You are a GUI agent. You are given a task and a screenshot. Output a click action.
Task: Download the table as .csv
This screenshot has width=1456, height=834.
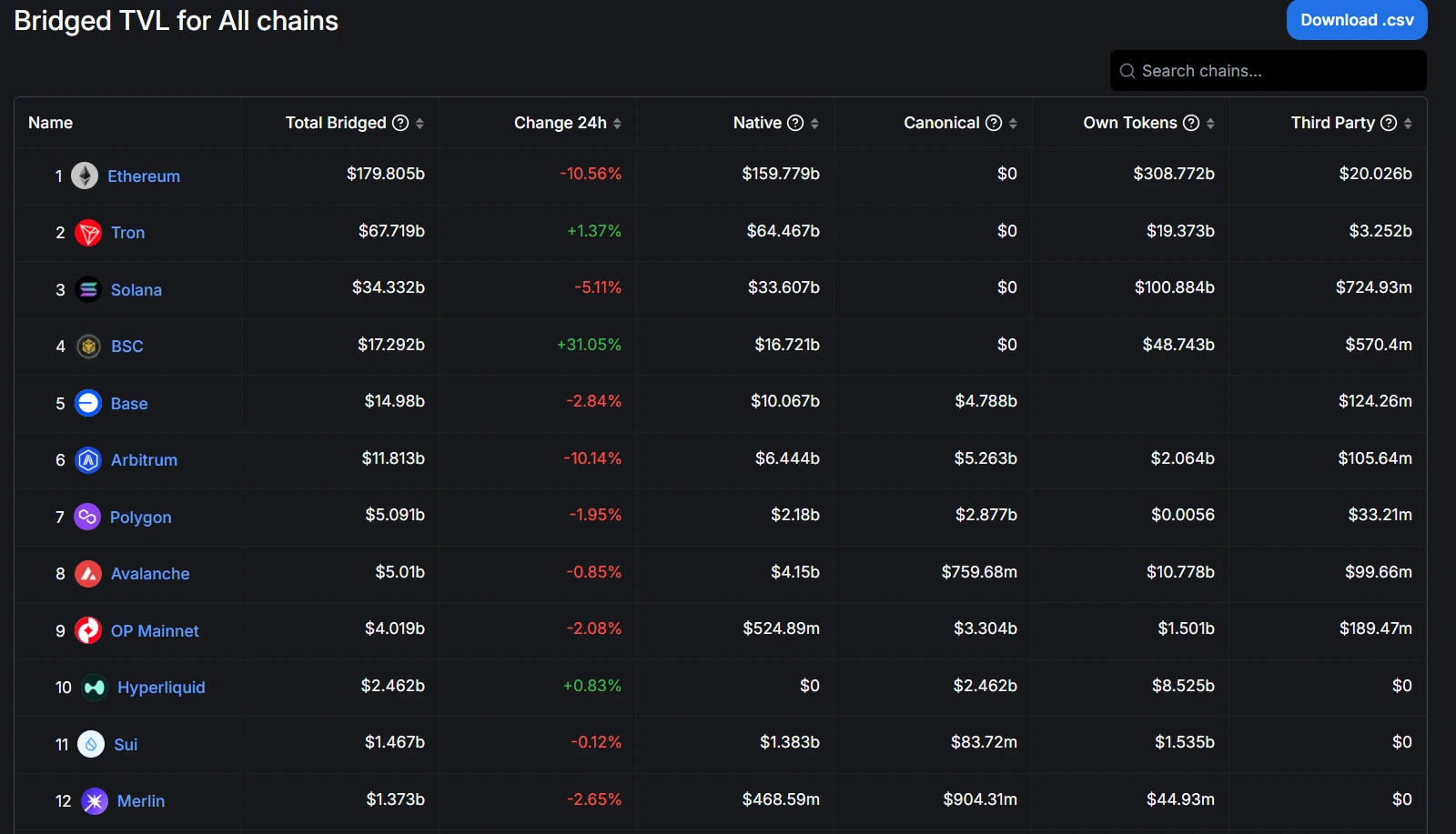click(1357, 20)
